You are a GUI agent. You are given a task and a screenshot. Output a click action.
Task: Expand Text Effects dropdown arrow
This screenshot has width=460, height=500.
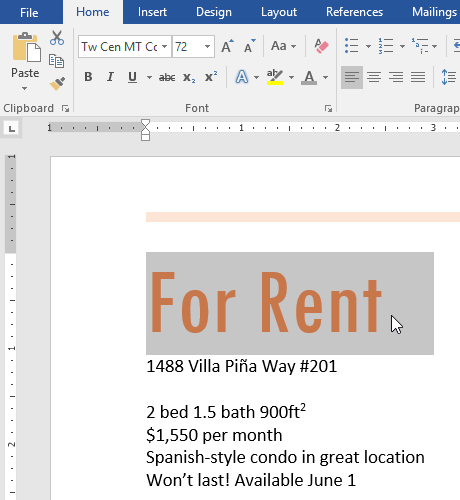point(256,78)
